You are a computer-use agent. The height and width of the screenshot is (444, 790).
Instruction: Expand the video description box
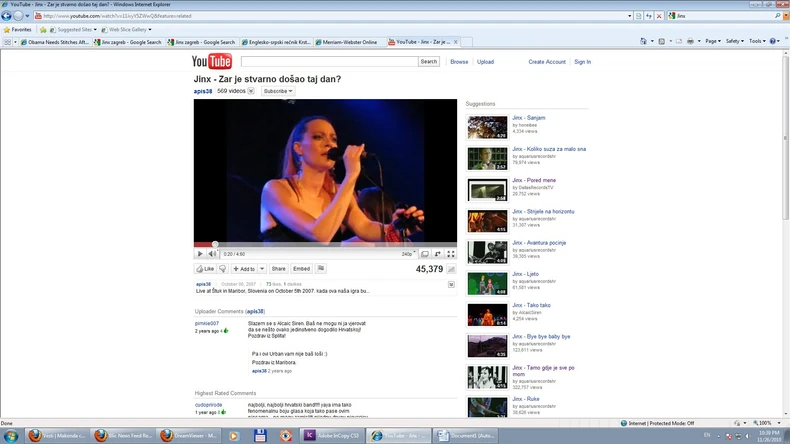(451, 285)
